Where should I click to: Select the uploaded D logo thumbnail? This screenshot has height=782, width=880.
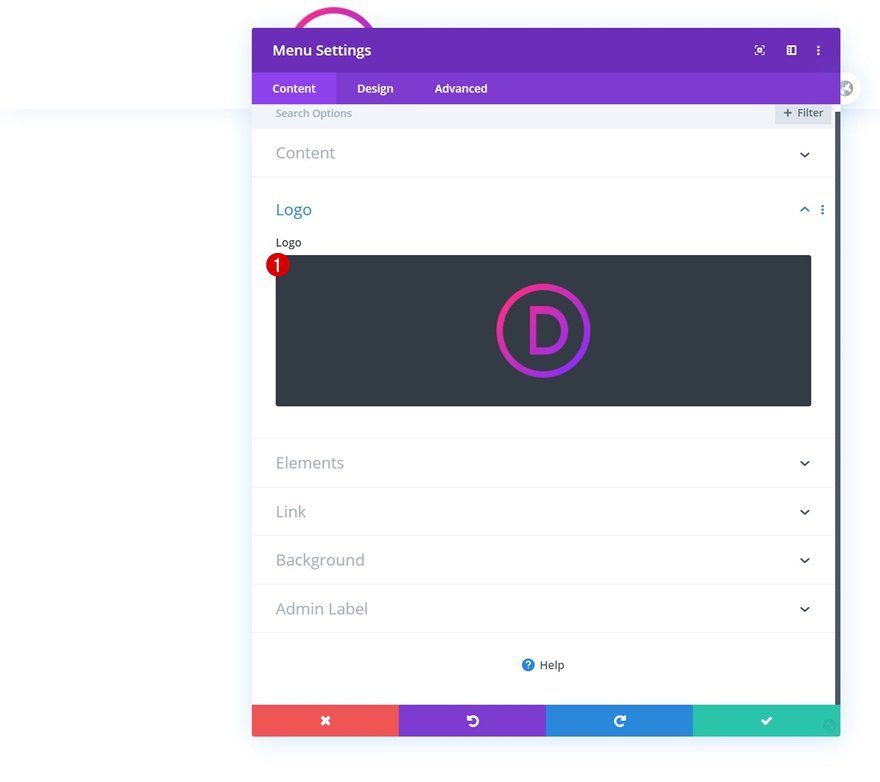point(543,329)
